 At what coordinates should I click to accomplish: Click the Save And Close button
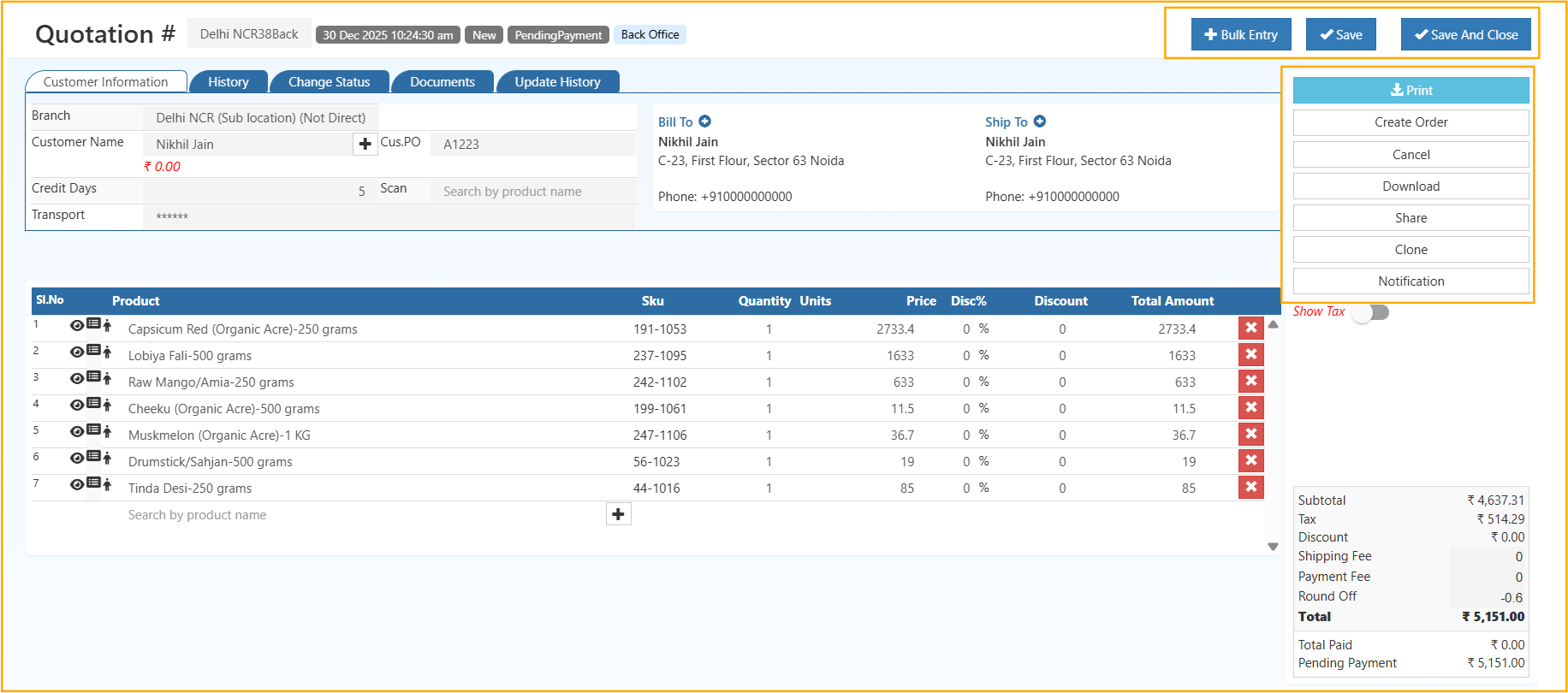coord(1465,35)
